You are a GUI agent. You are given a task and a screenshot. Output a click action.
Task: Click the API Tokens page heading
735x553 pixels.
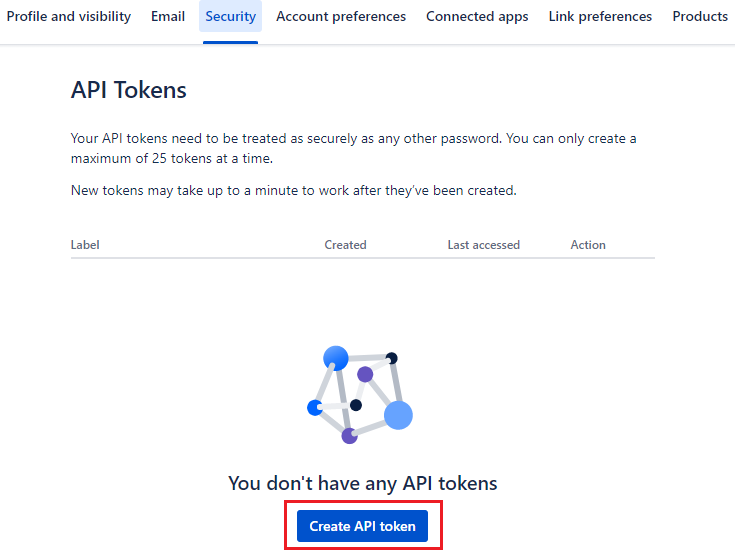(129, 90)
